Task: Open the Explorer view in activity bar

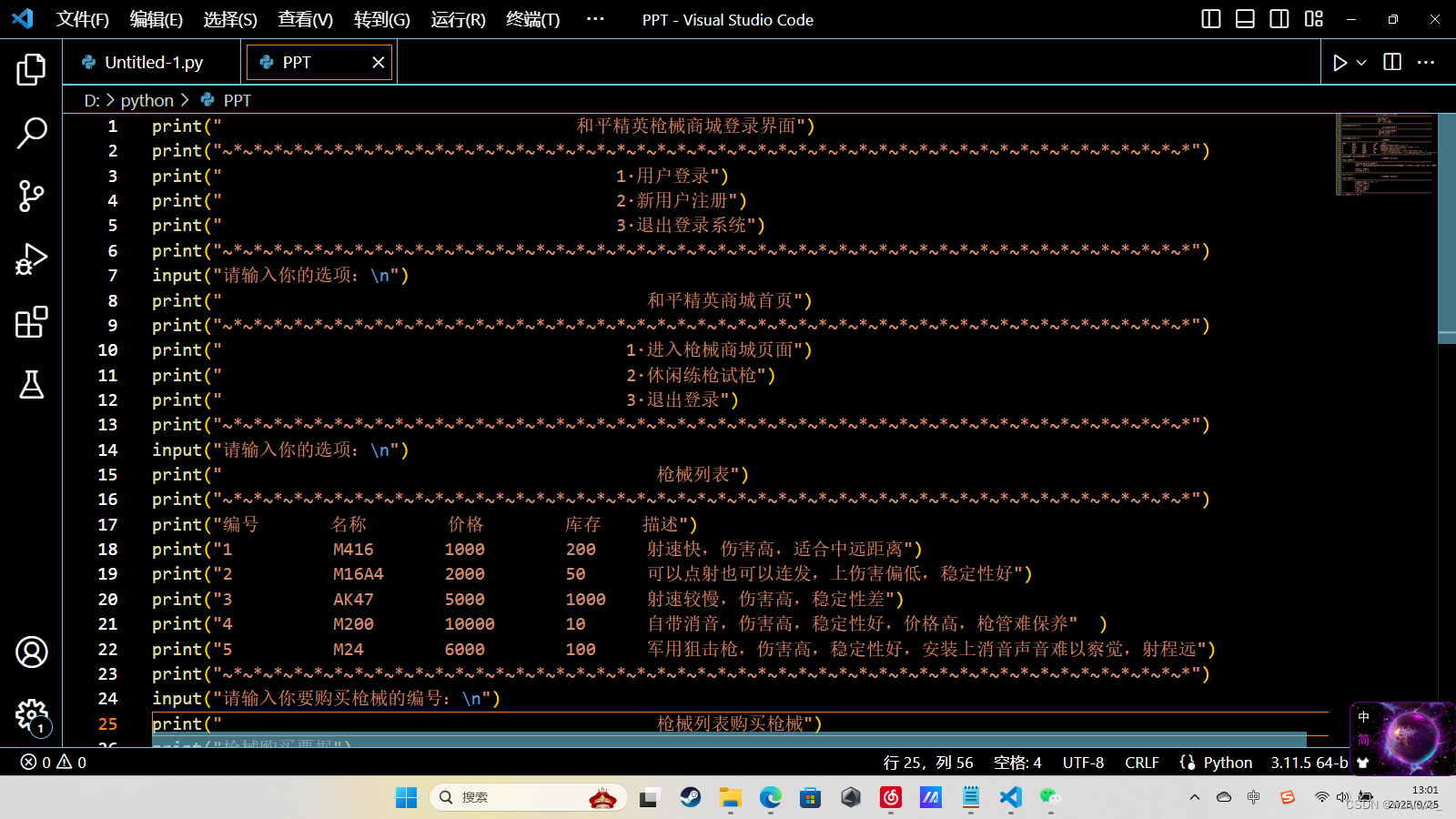Action: 31,69
